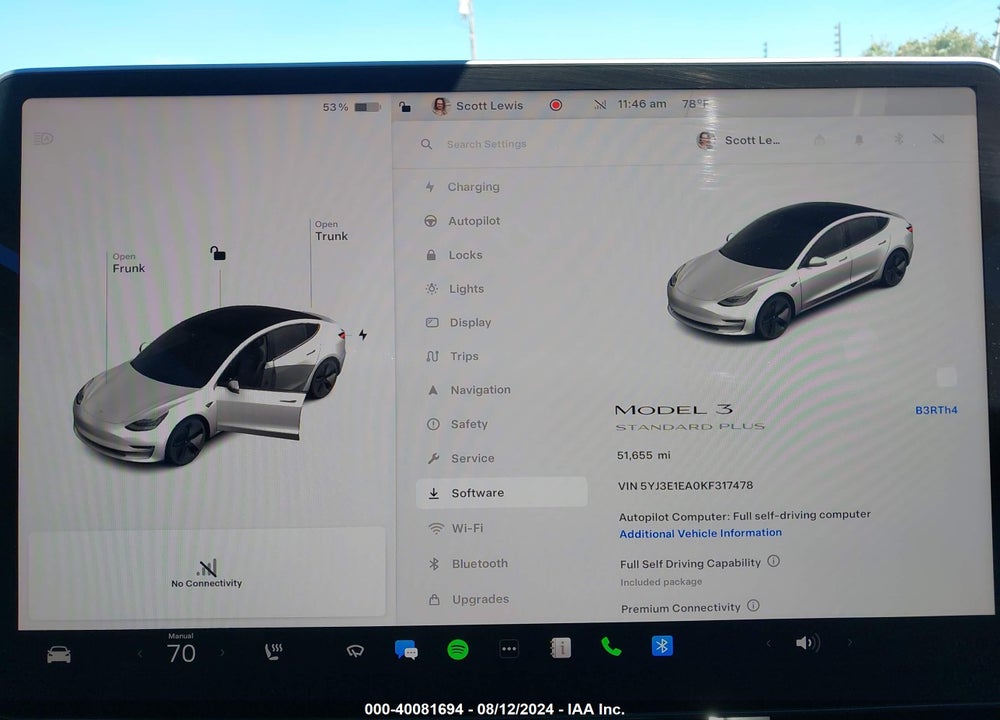Tap the settings header connectivity icon

click(x=938, y=138)
